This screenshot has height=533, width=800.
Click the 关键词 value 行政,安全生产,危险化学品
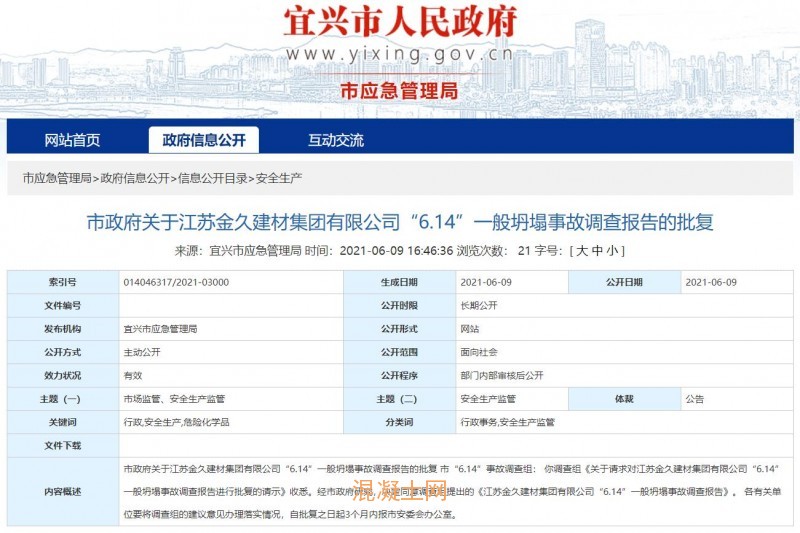click(176, 422)
